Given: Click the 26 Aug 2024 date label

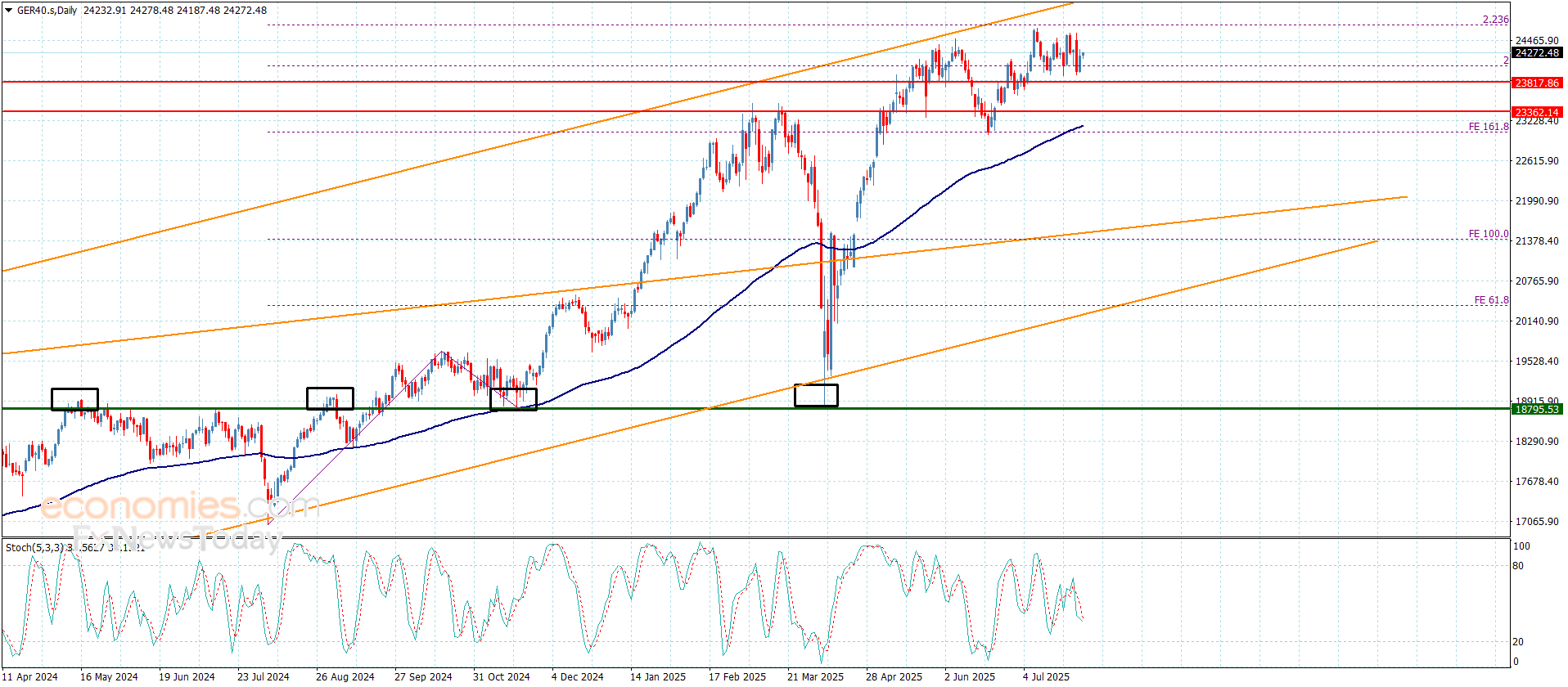Looking at the screenshot, I should (345, 676).
